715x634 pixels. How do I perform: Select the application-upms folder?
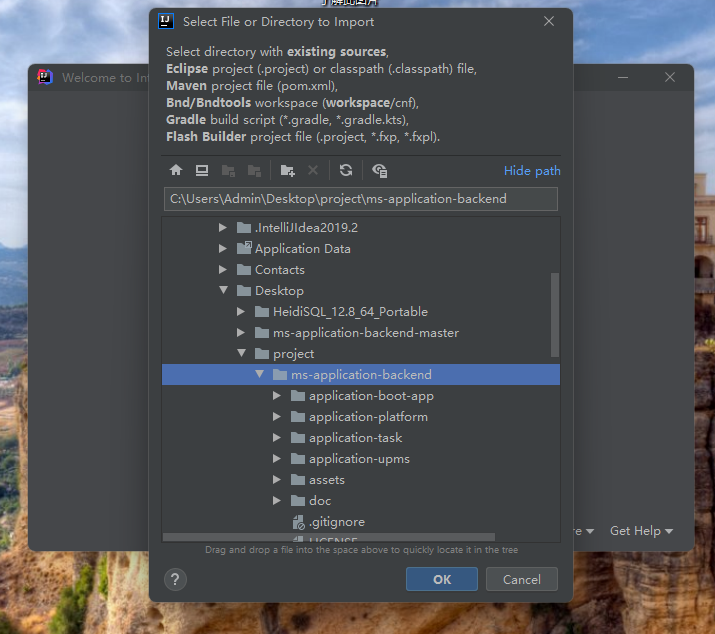358,459
